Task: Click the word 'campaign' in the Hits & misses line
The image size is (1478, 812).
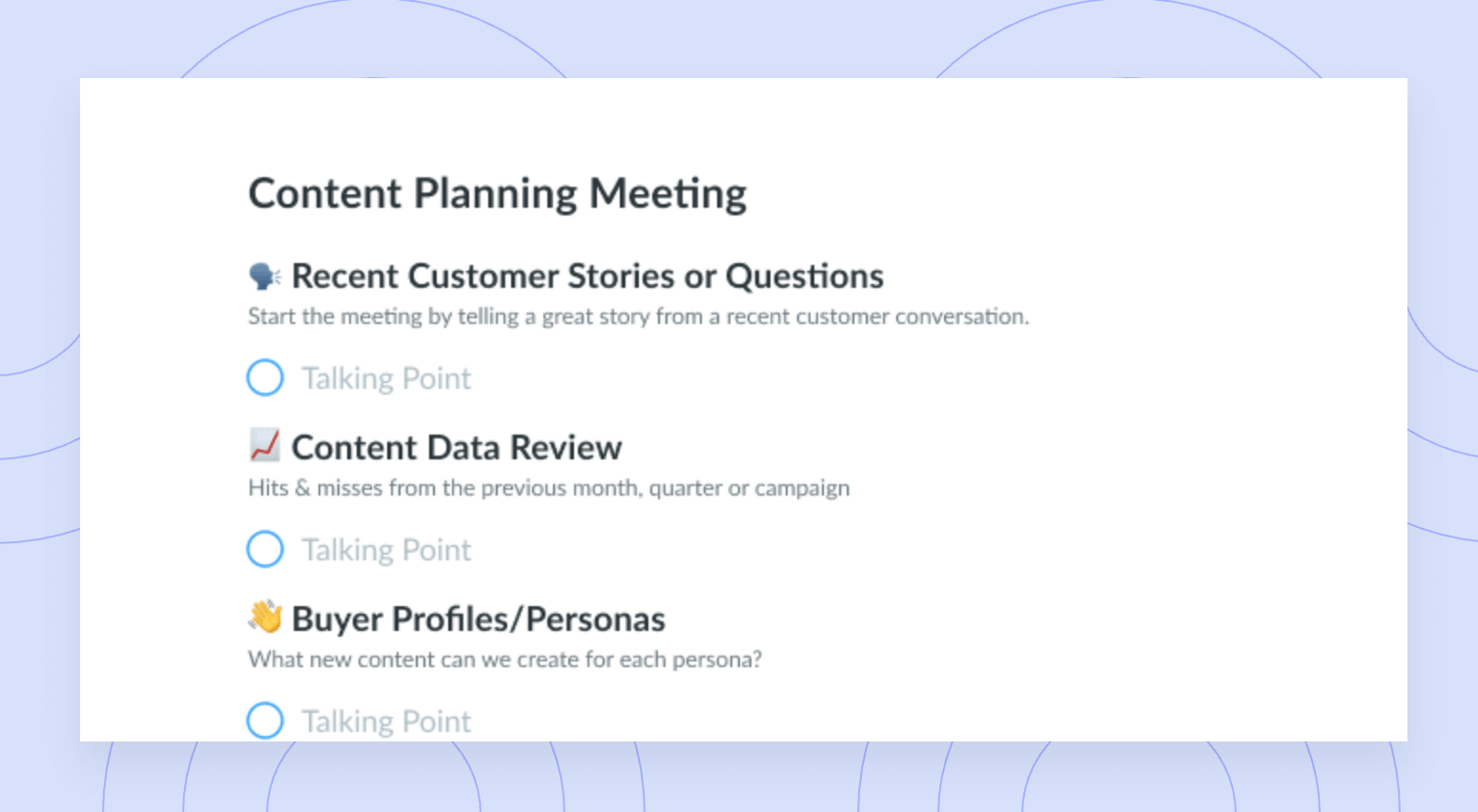Action: coord(802,489)
